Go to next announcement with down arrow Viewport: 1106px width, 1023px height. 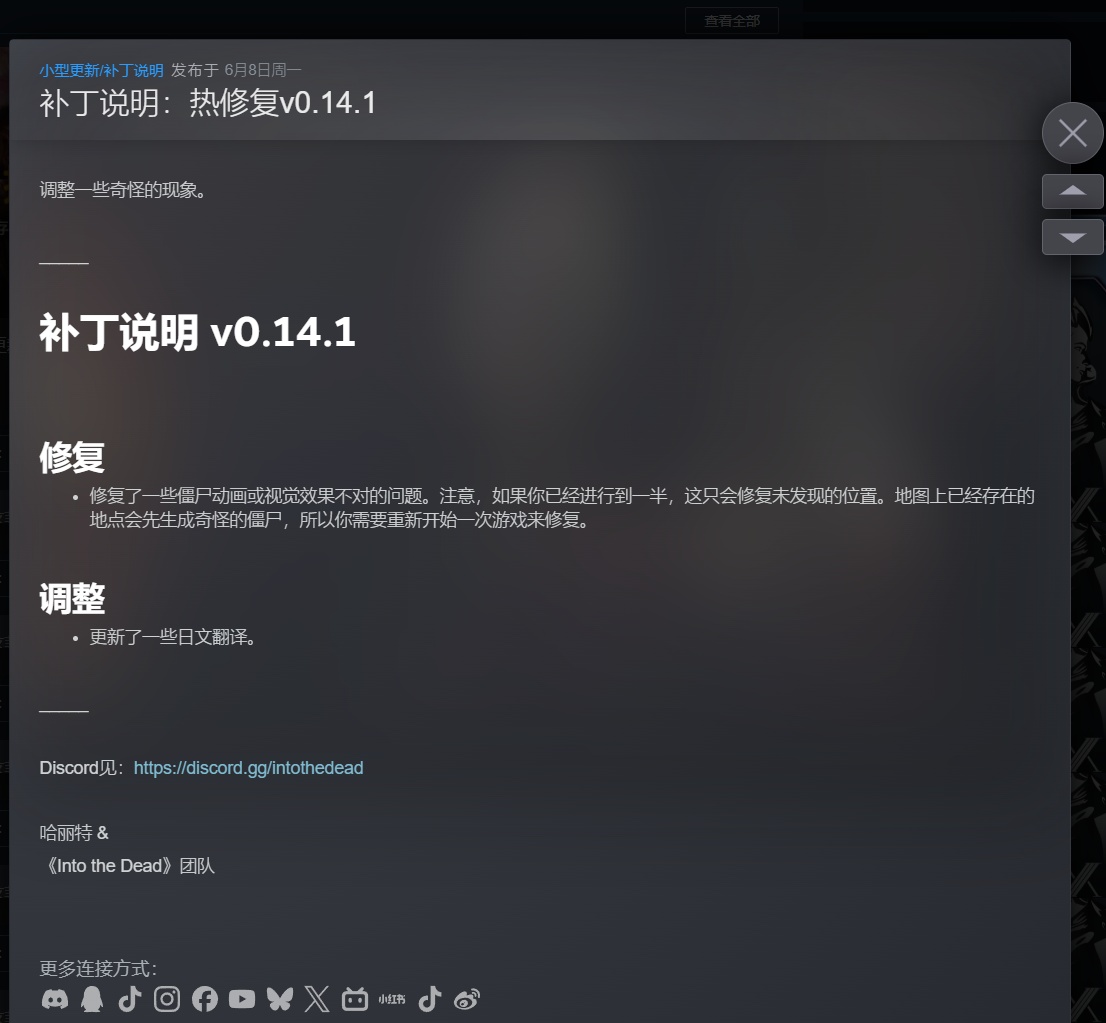(1073, 236)
